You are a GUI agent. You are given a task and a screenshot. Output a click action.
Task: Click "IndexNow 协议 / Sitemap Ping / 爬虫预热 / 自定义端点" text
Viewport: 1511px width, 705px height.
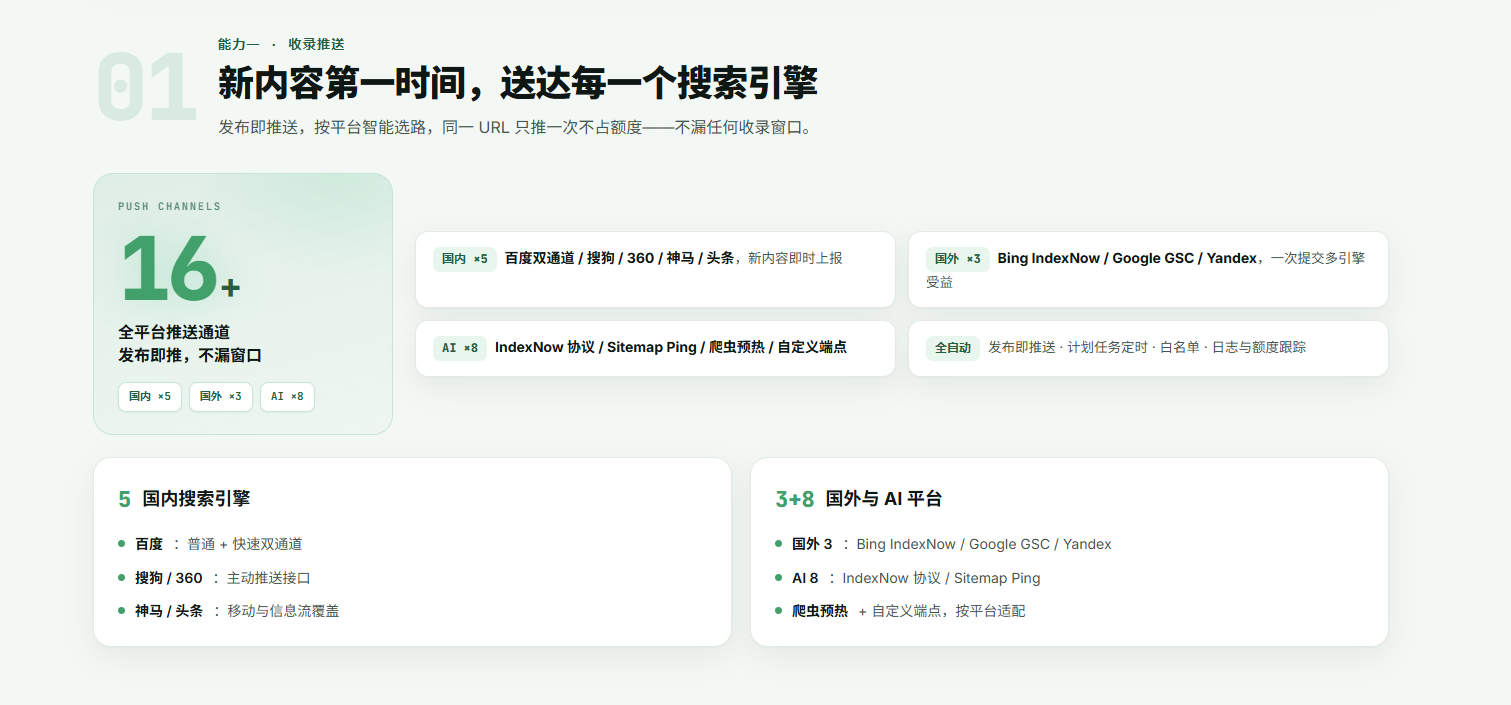pos(671,347)
